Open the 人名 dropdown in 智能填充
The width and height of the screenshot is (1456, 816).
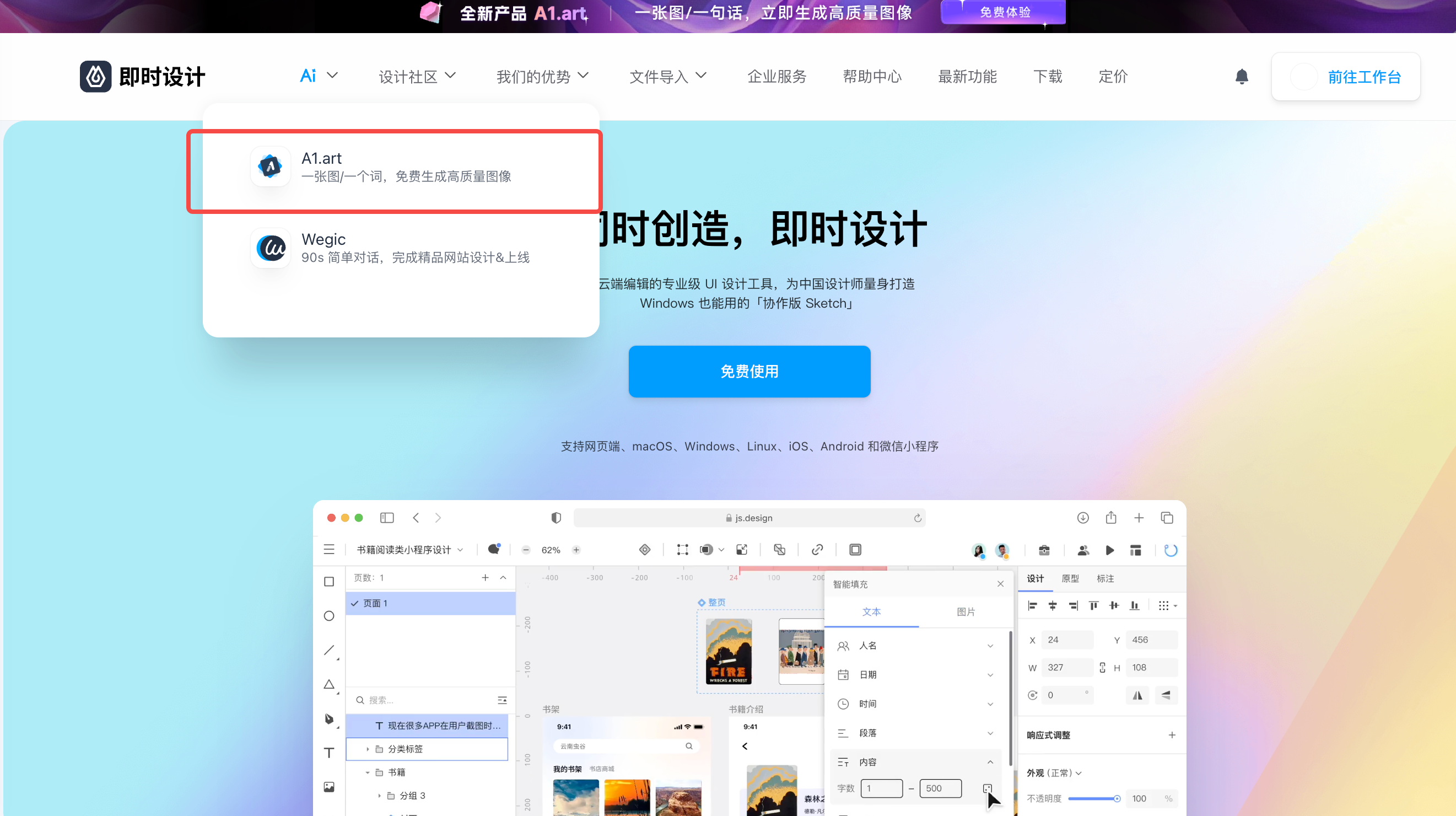click(990, 645)
